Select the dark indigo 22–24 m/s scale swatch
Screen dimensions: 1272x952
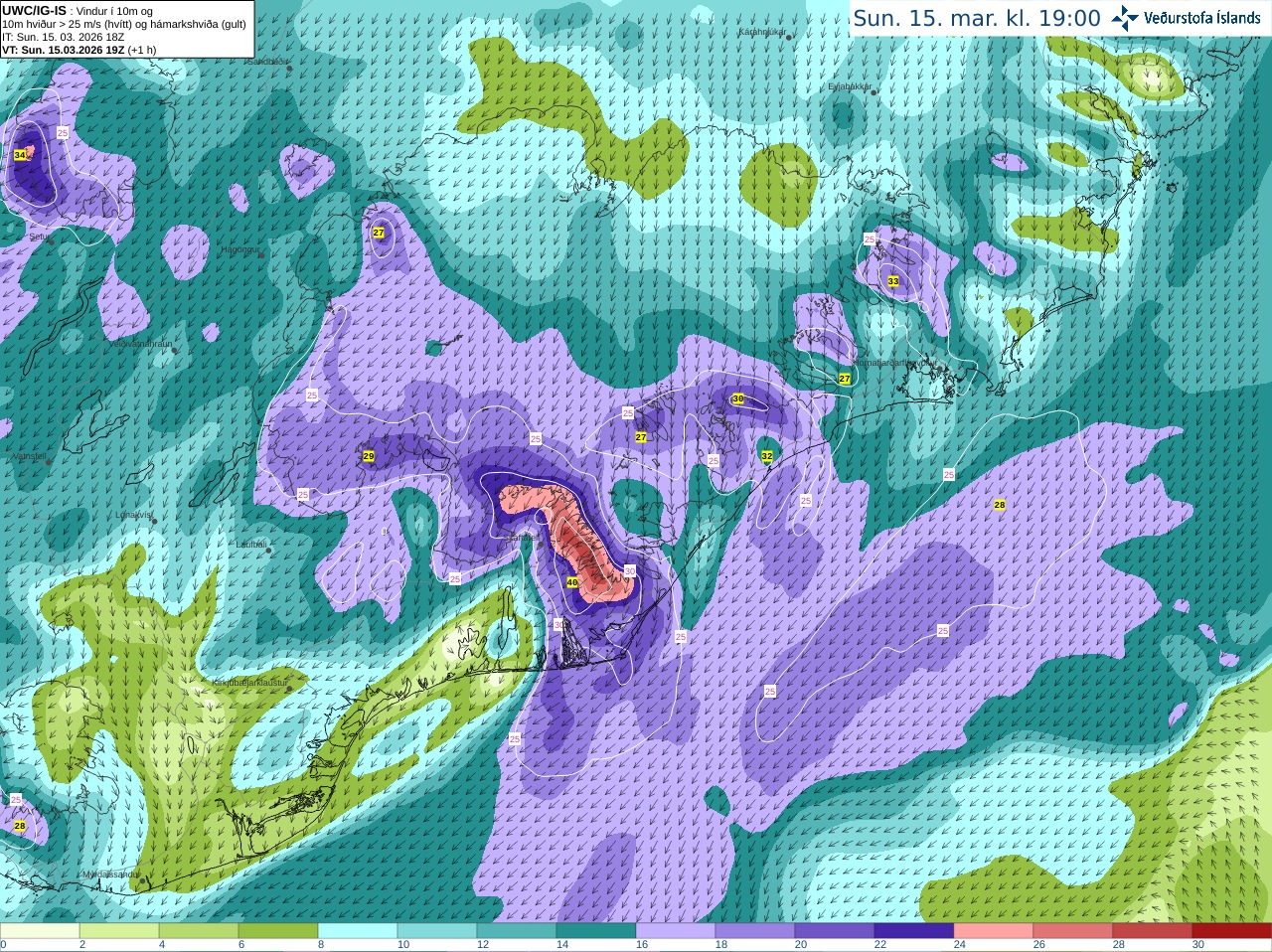click(914, 931)
